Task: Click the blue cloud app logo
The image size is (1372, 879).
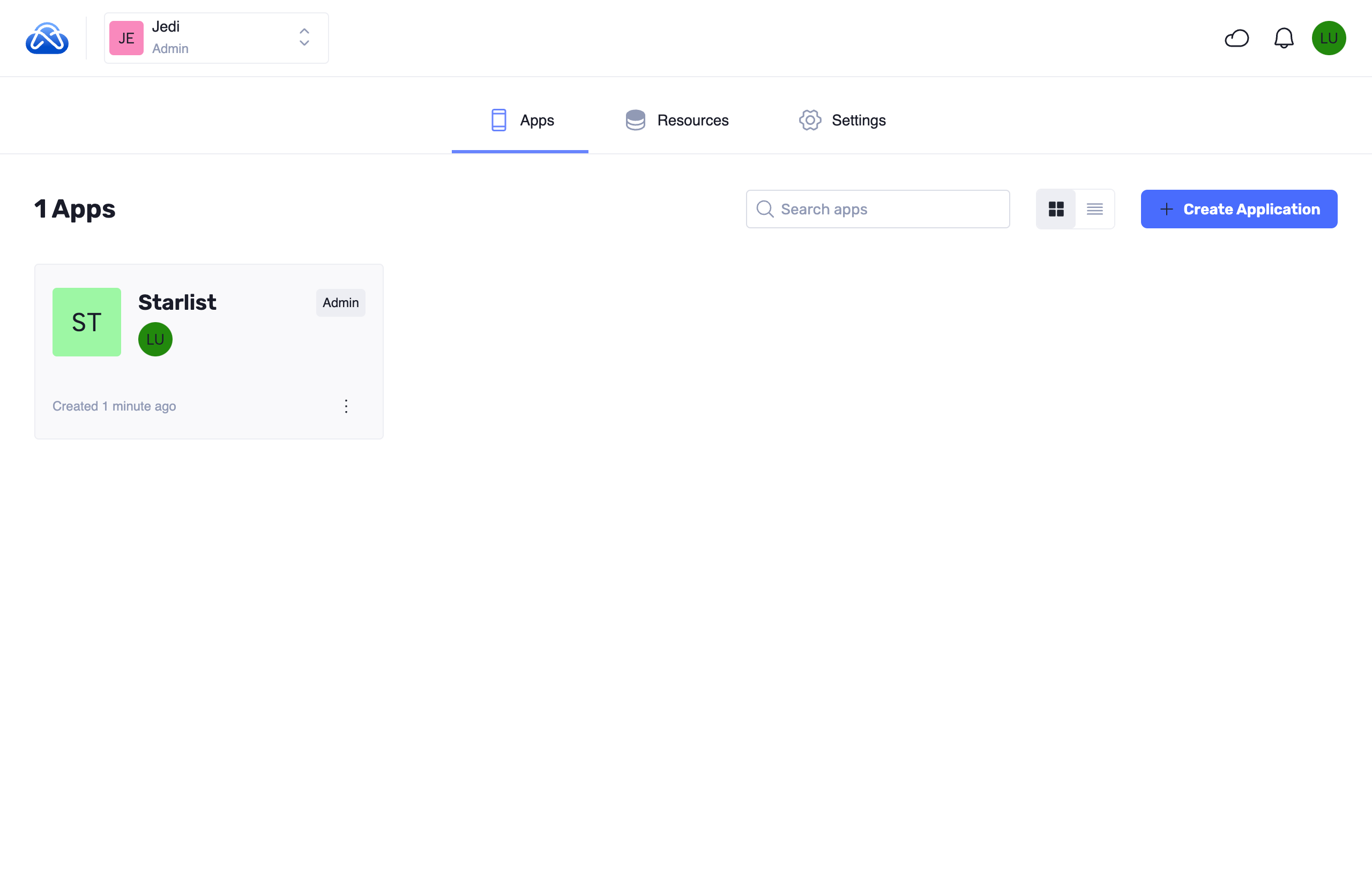Action: (47, 38)
